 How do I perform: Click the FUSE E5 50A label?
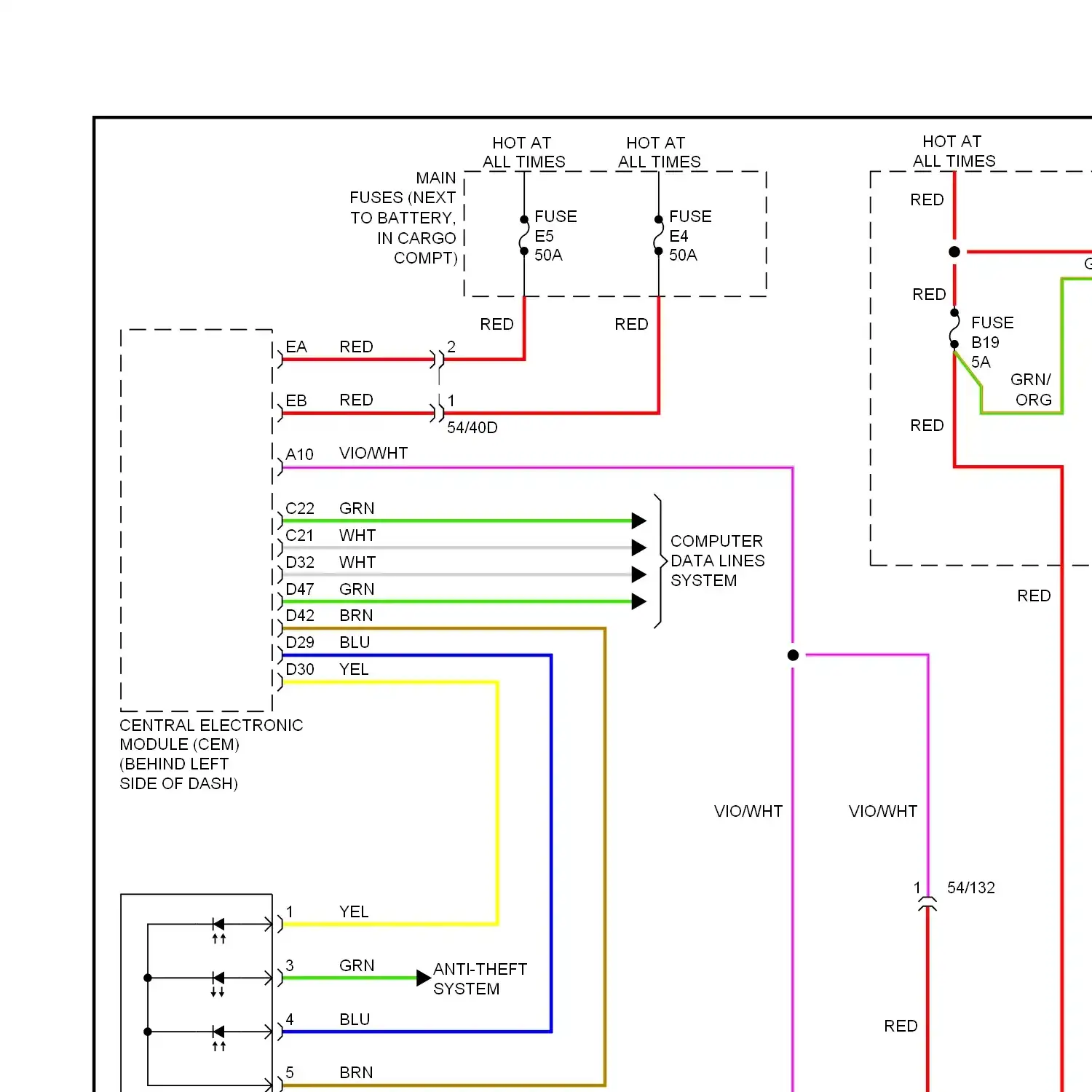555,236
